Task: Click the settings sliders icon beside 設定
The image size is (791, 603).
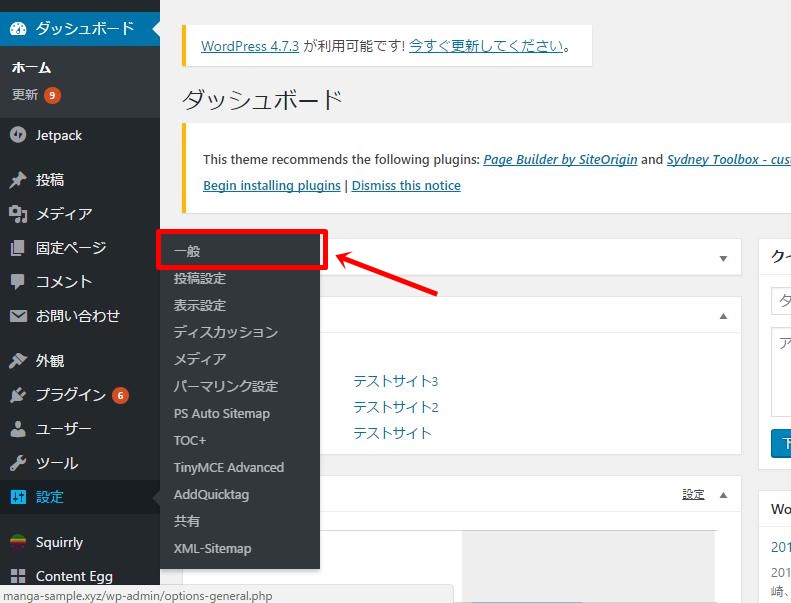Action: pyautogui.click(x=18, y=497)
